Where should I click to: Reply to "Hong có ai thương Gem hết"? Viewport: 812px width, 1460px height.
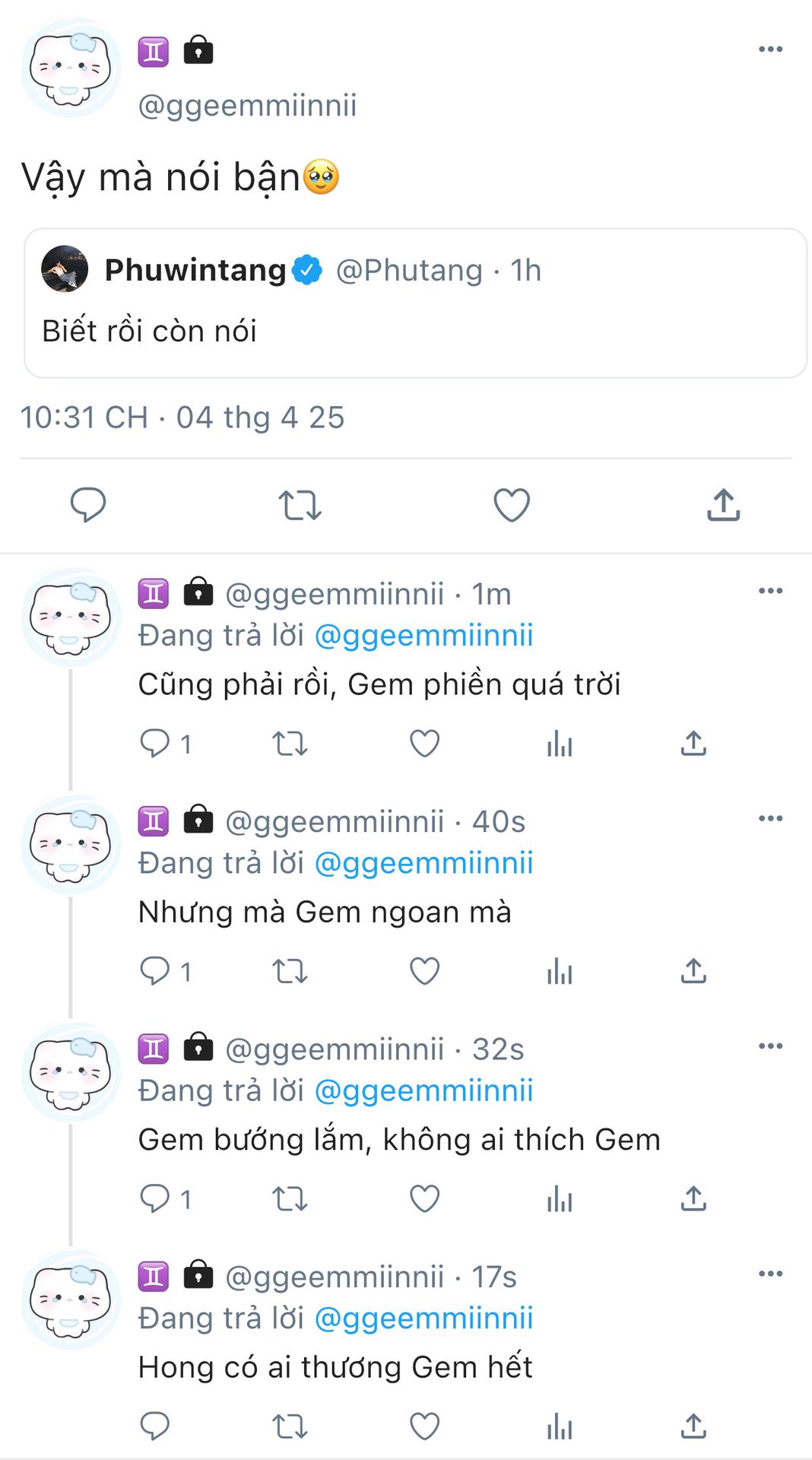155,1427
